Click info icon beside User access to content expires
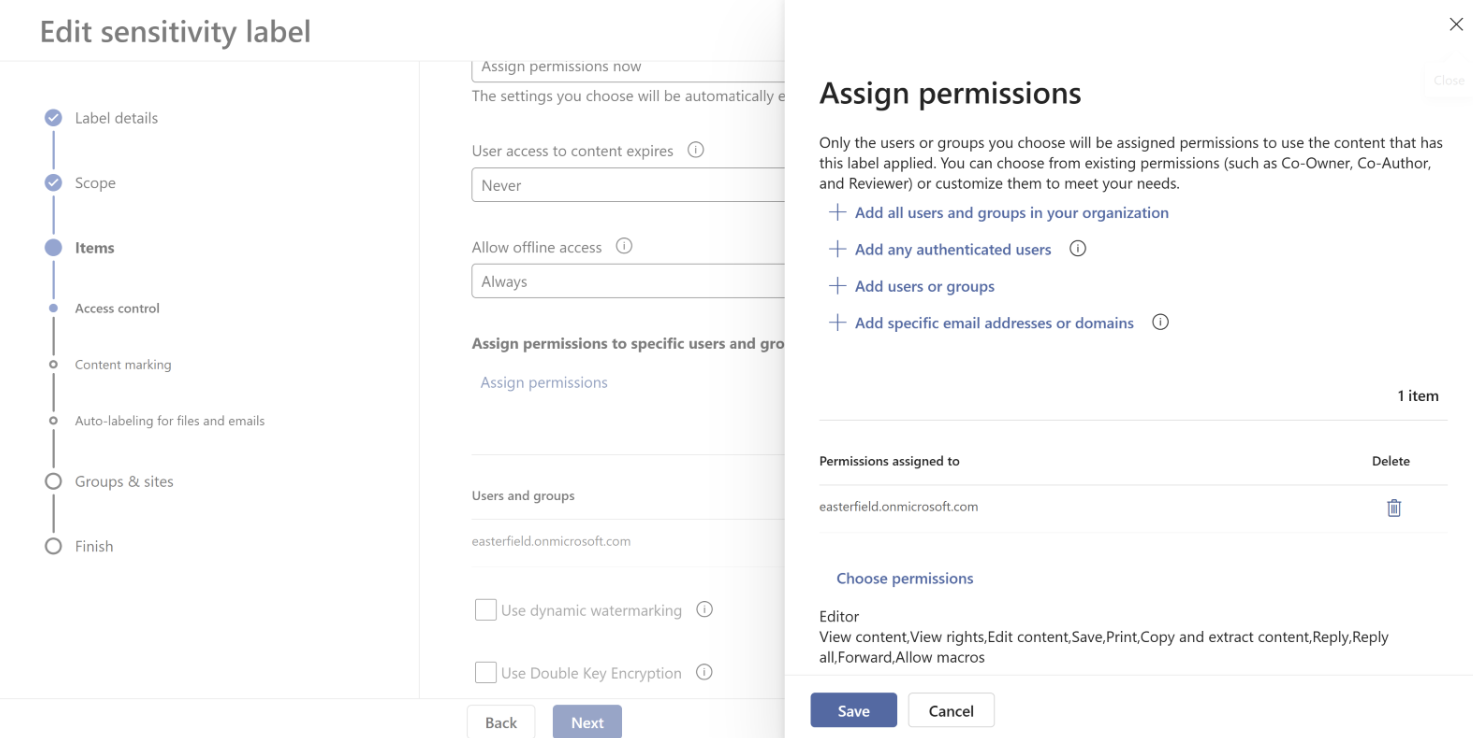Screen dimensions: 1473x738 click(x=696, y=150)
